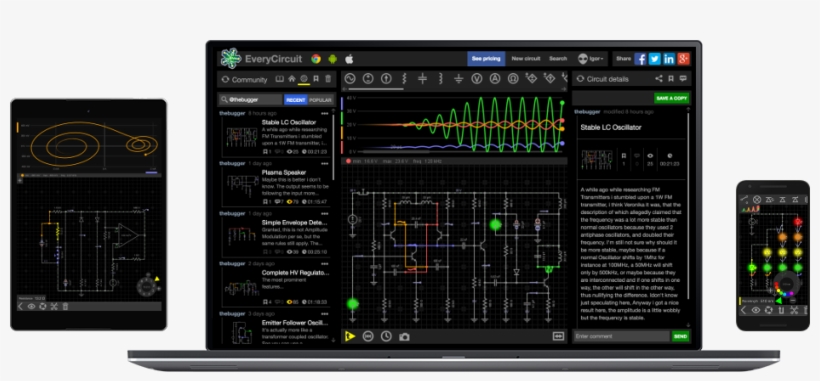Select the resistor component
Image resolution: width=820 pixels, height=381 pixels.
[404, 79]
